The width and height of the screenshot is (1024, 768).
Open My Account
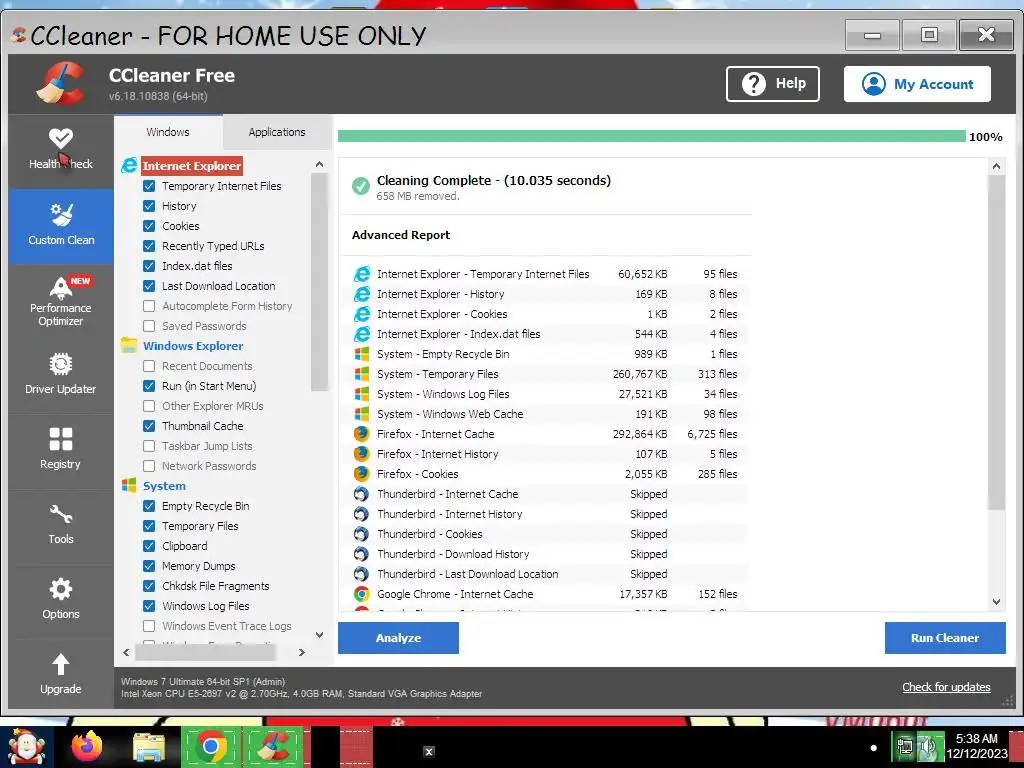click(917, 84)
